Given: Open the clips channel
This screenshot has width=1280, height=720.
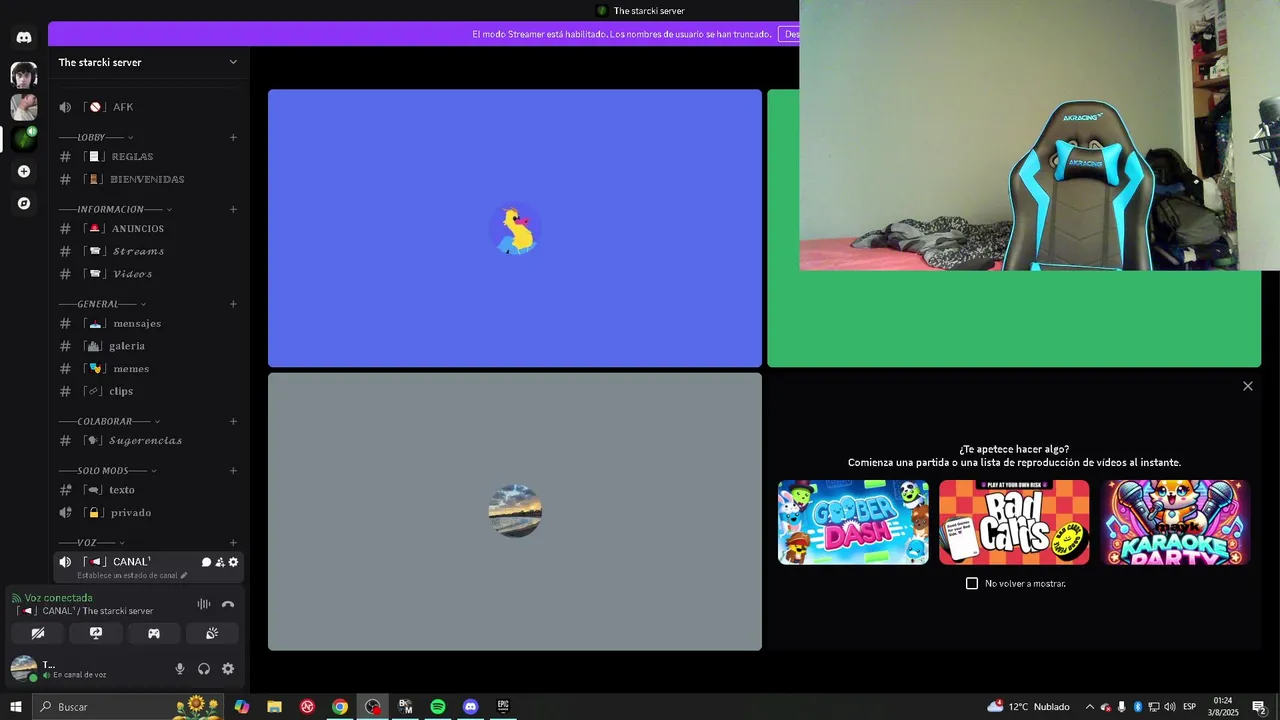Looking at the screenshot, I should pyautogui.click(x=148, y=391).
